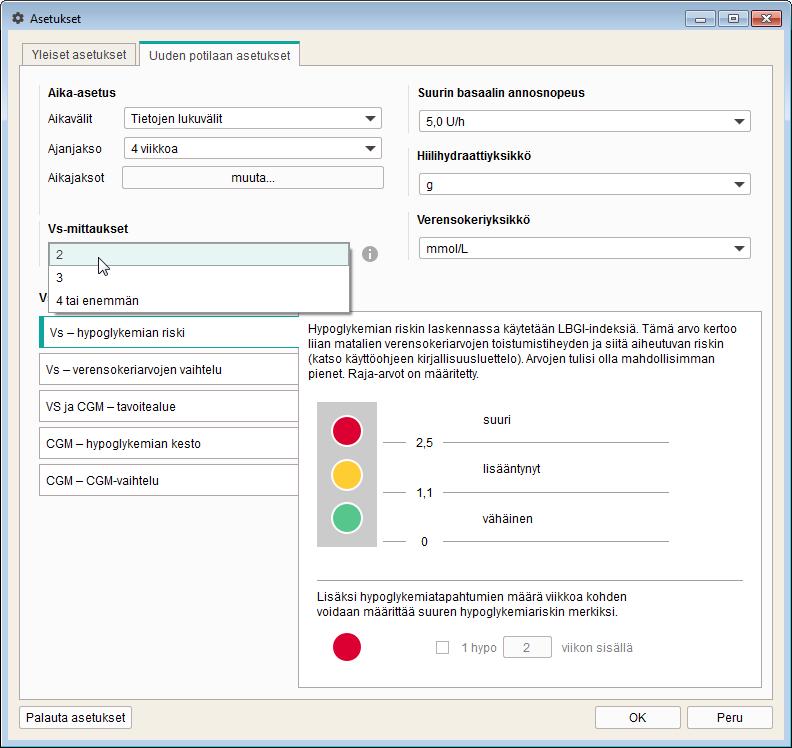Switch to Yleiset asetukset tab

pos(79,55)
